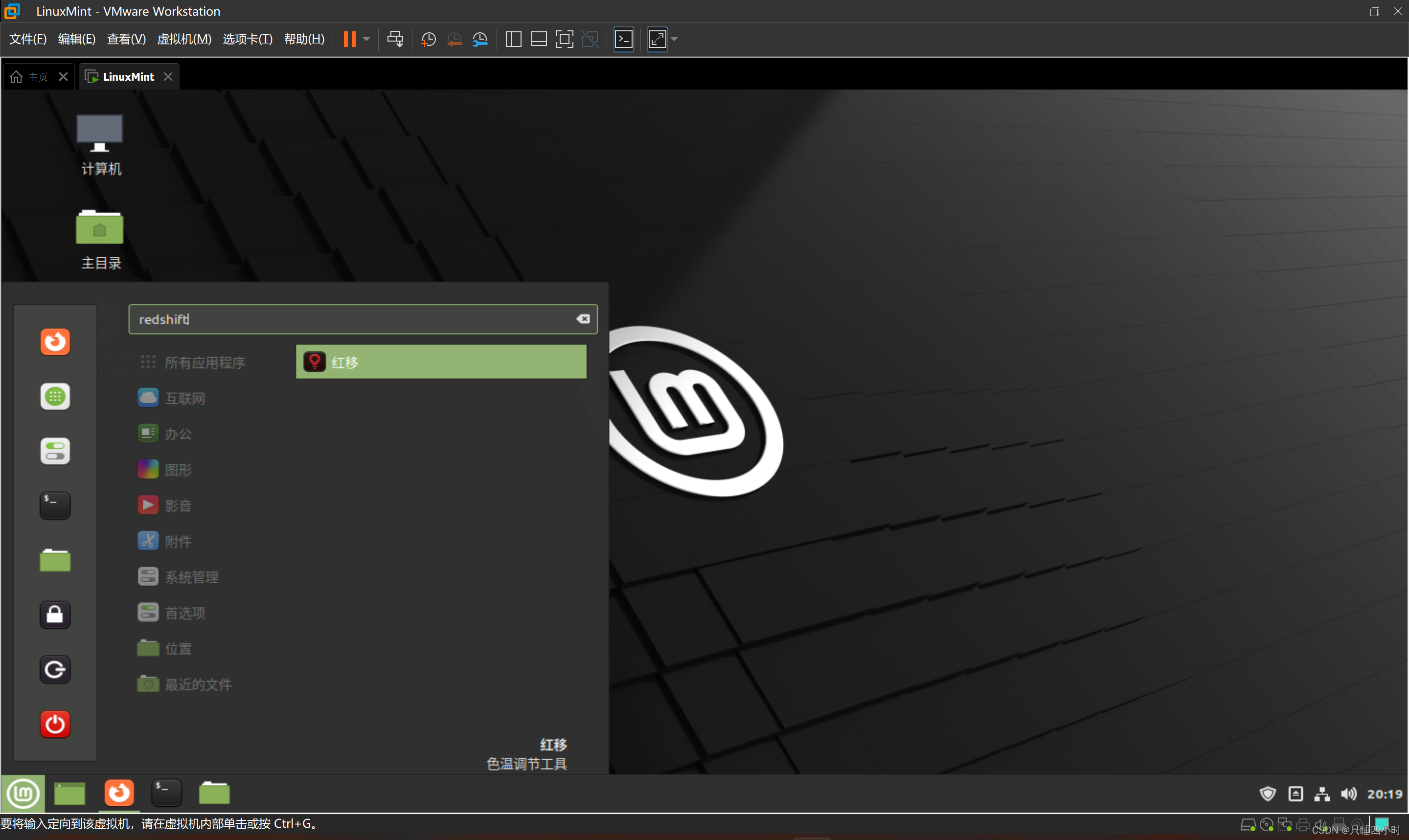Viewport: 1409px width, 840px height.
Task: Open update manager shield tray icon
Action: pyautogui.click(x=1268, y=794)
